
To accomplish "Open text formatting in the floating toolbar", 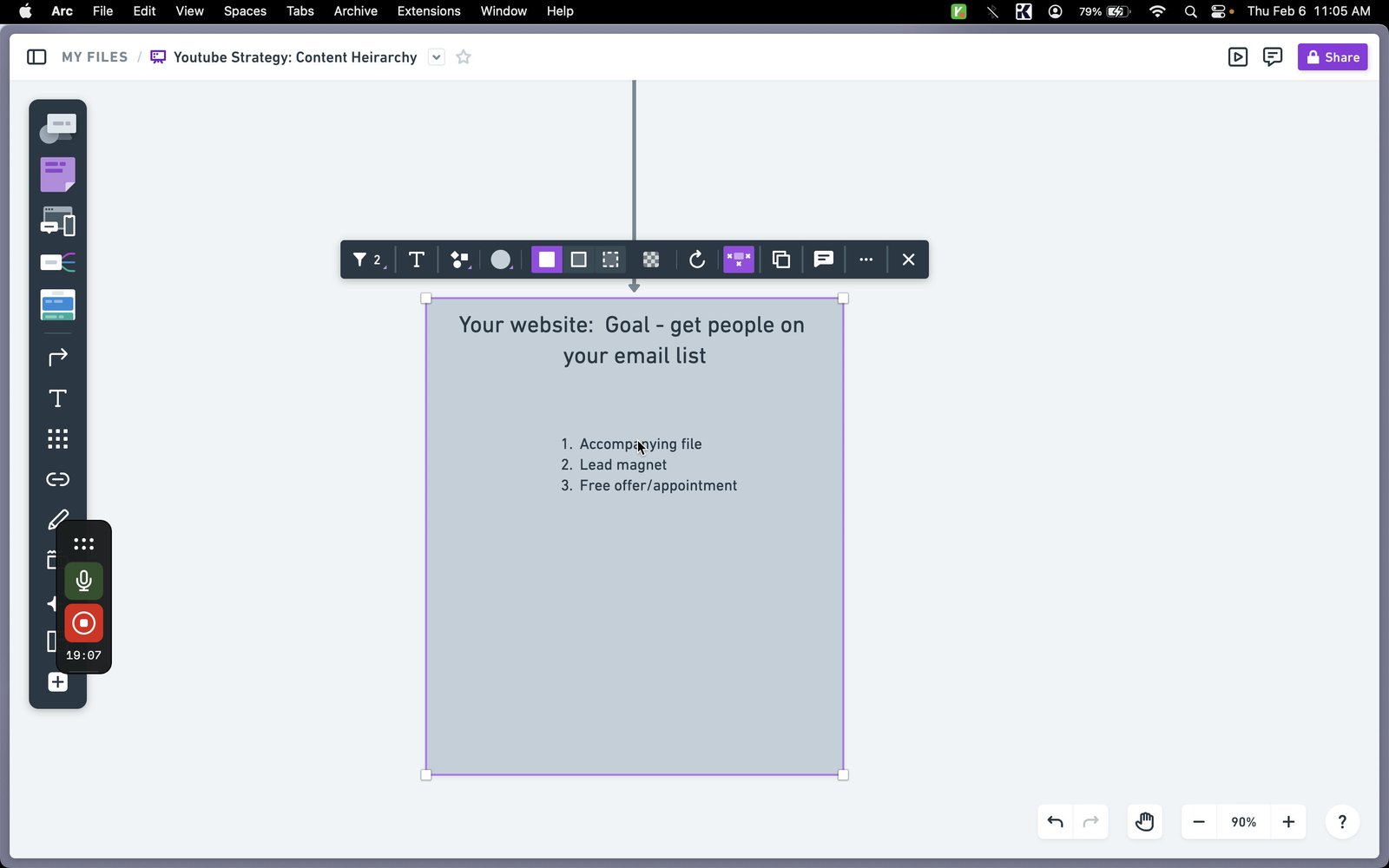I will point(417,260).
